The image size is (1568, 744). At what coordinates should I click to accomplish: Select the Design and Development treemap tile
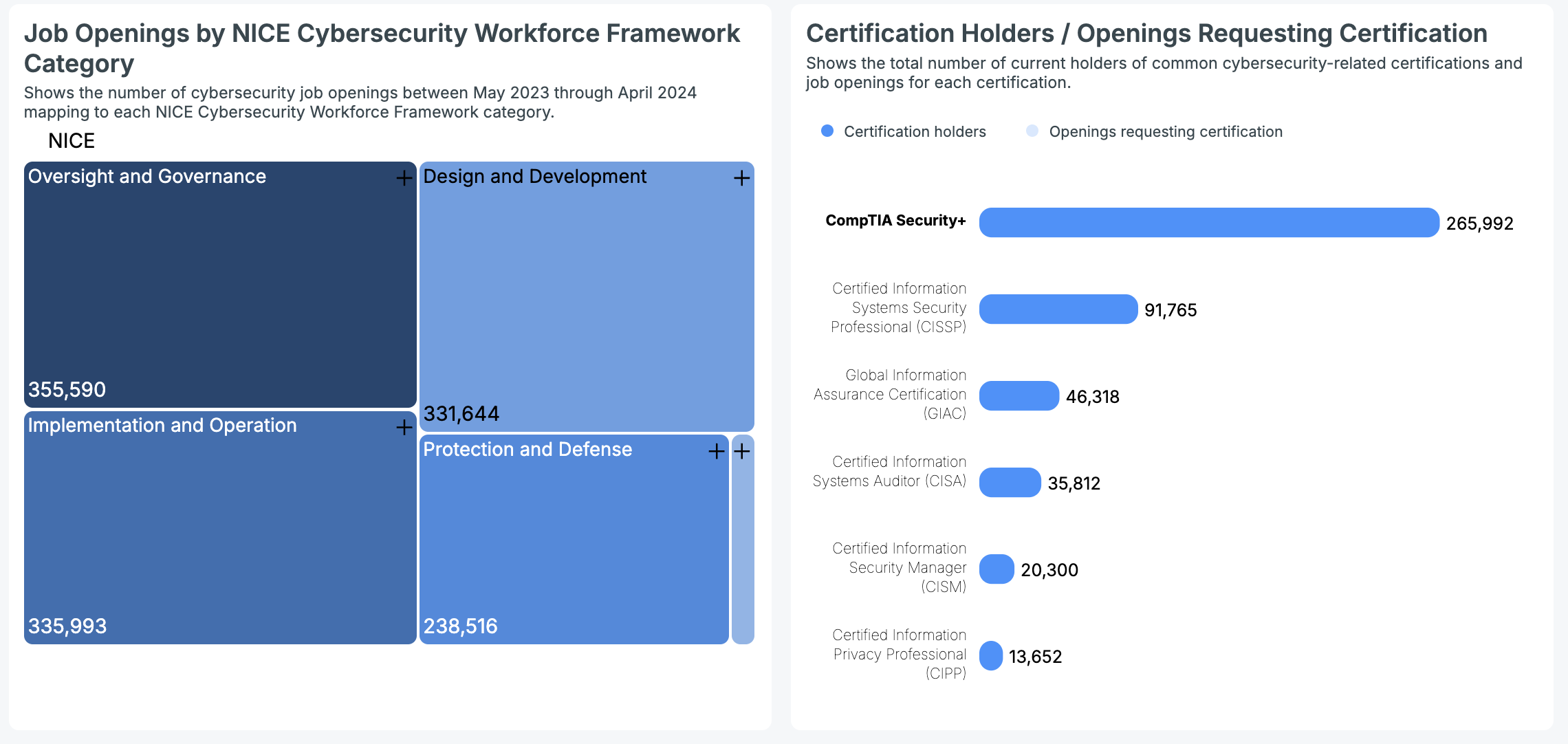point(587,296)
